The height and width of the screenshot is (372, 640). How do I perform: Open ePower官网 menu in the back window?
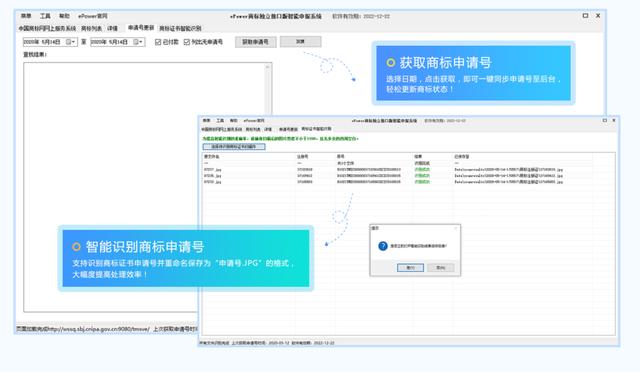point(93,16)
